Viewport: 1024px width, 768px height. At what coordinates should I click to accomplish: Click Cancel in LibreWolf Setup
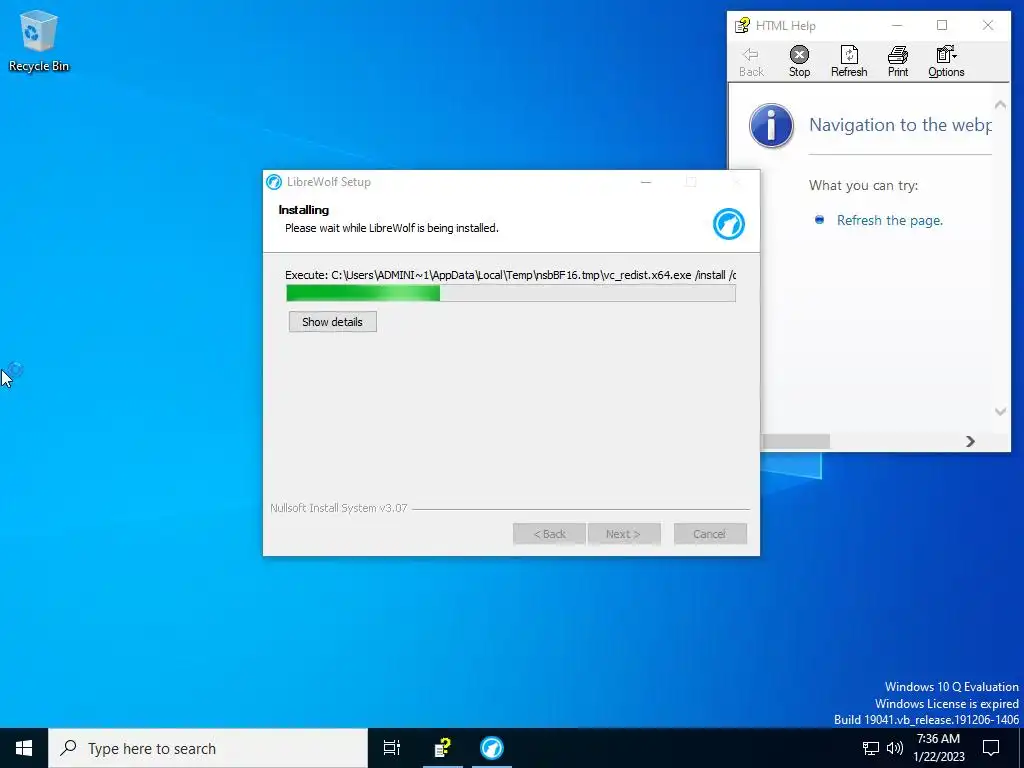tap(710, 534)
